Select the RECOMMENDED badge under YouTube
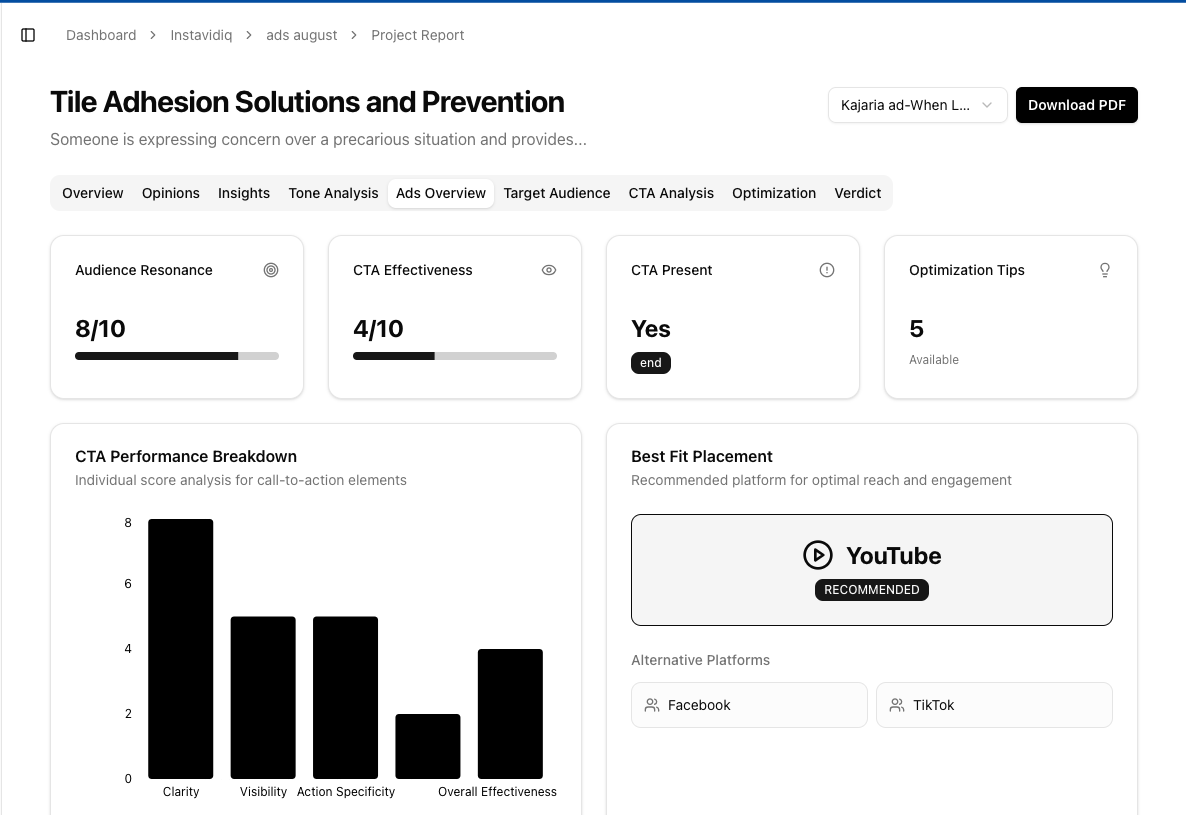 [872, 590]
